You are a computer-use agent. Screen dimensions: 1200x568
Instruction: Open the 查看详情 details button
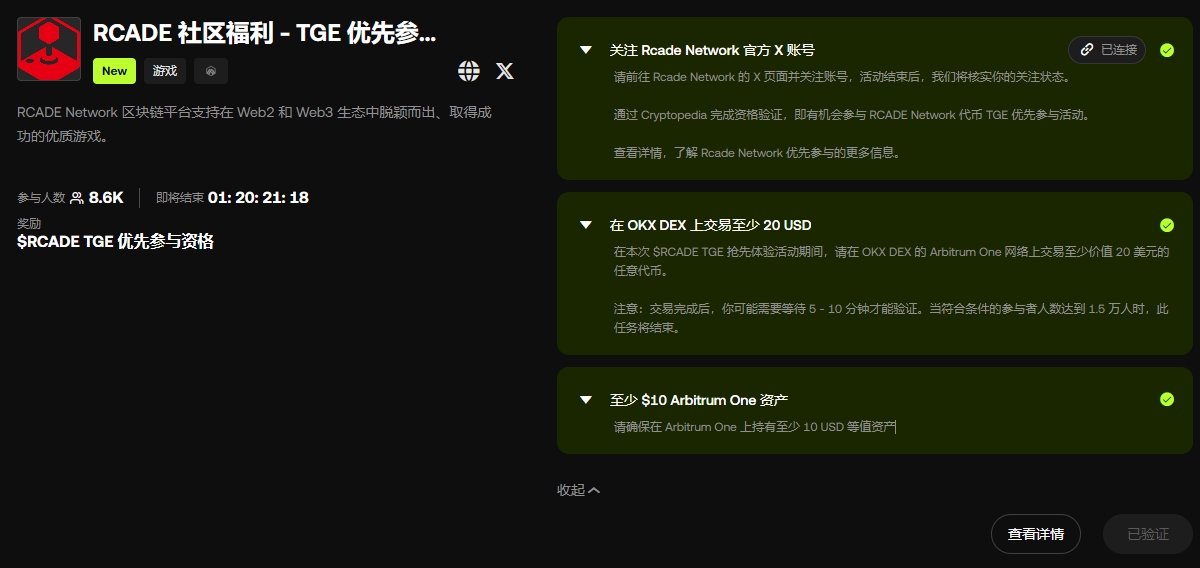pyautogui.click(x=1036, y=534)
